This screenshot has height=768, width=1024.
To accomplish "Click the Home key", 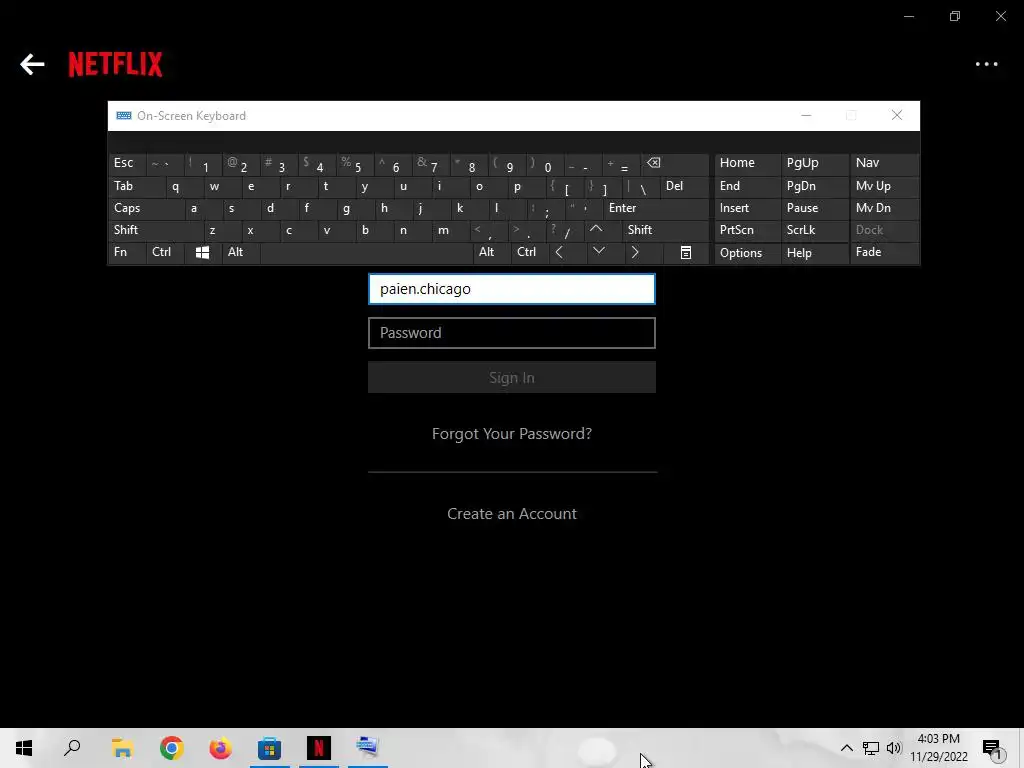I will click(x=748, y=163).
